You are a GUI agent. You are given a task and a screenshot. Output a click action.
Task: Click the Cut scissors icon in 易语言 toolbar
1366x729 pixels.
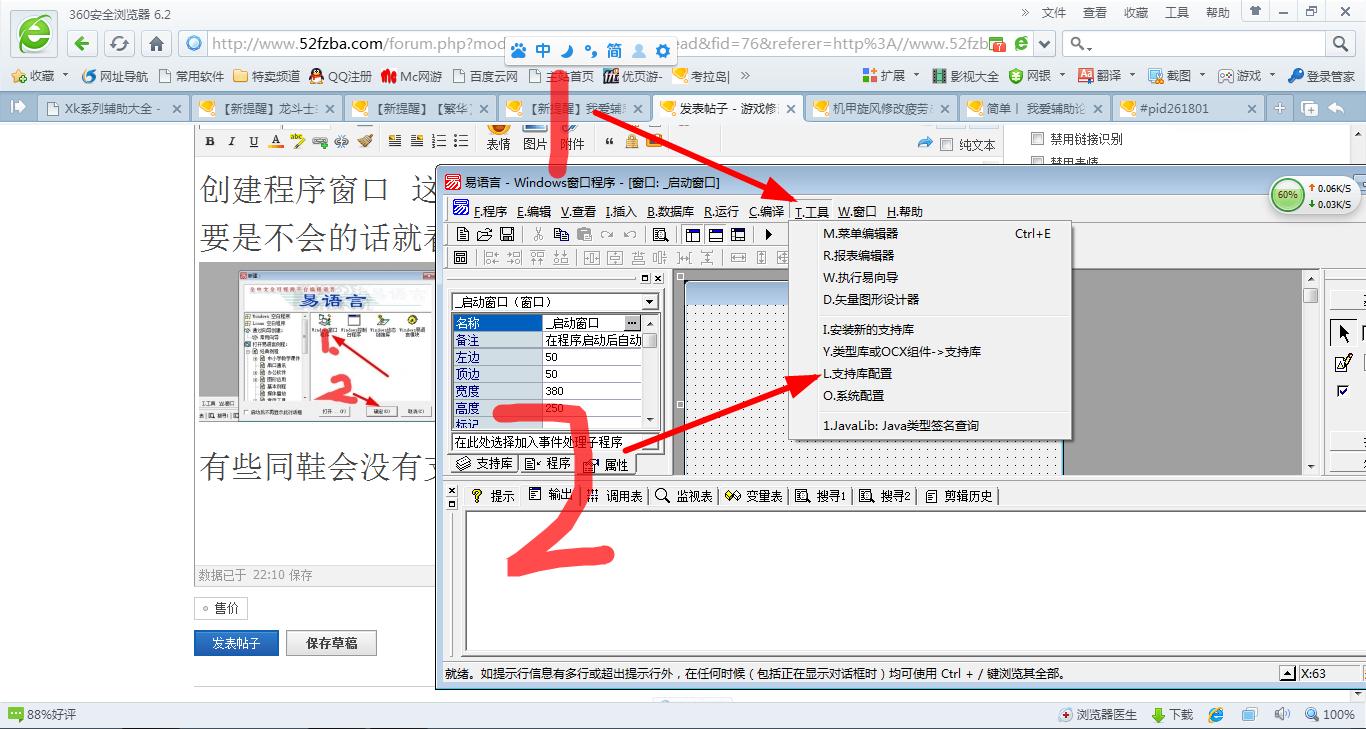click(x=538, y=235)
